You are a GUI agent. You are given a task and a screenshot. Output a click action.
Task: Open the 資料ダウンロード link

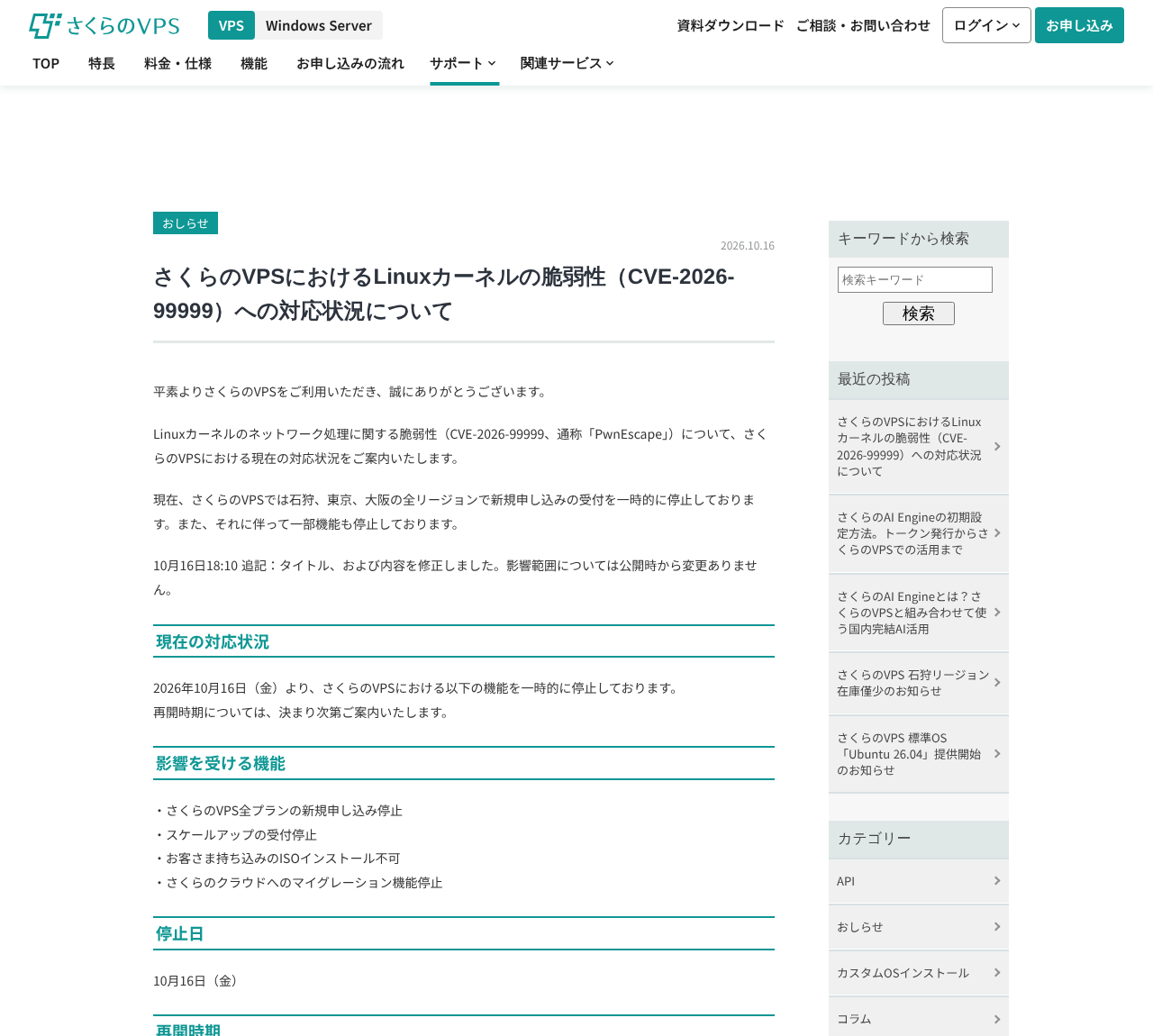[731, 25]
